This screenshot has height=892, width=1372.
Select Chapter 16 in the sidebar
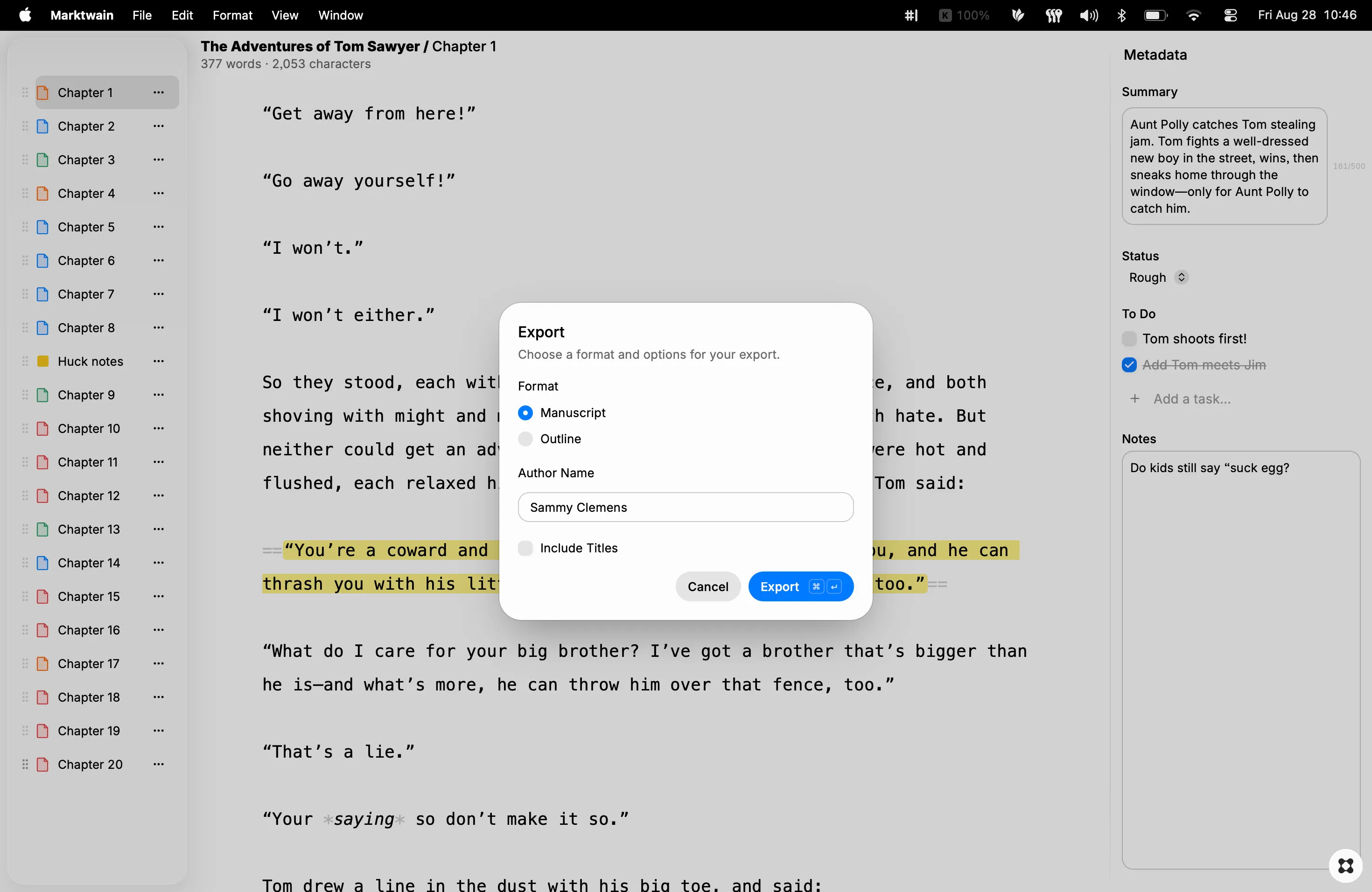107,630
